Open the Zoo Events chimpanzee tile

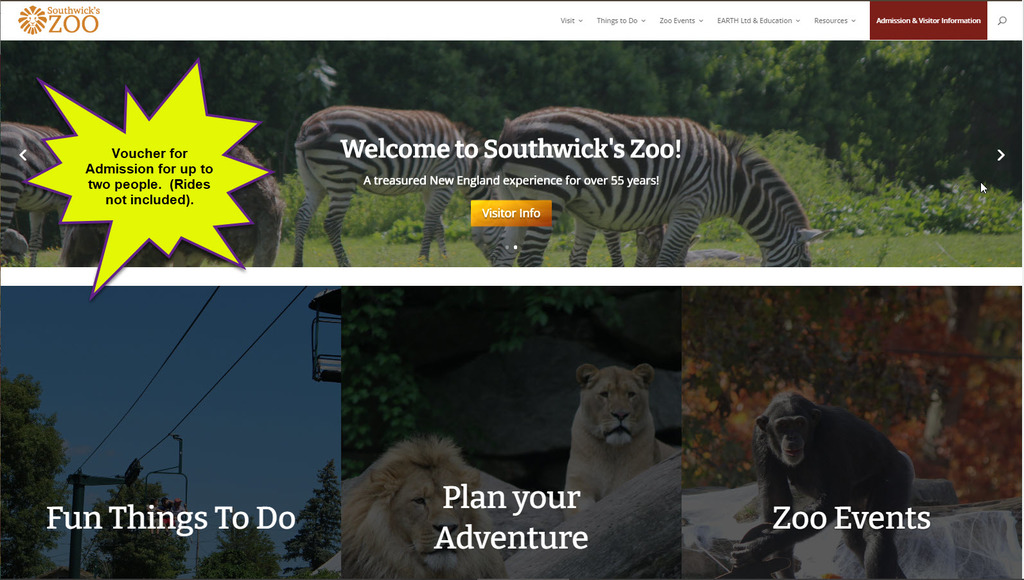[x=852, y=432]
